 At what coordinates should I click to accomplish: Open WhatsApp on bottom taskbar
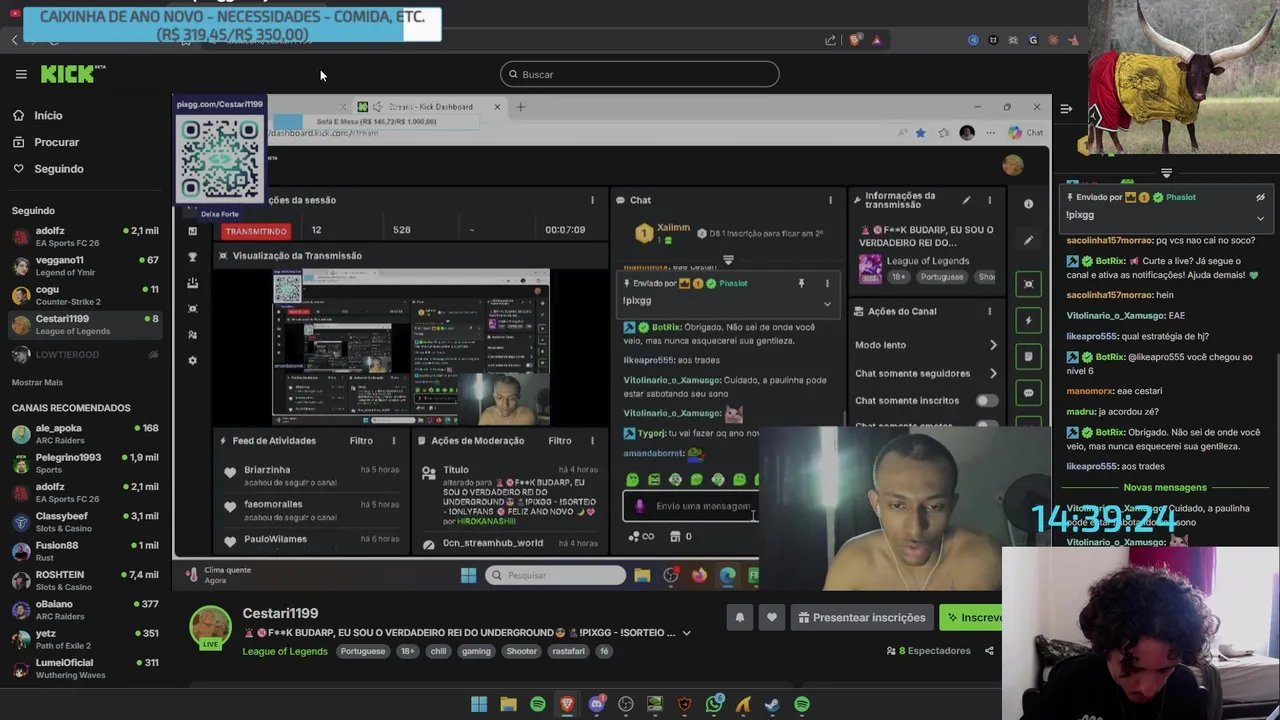[x=714, y=705]
